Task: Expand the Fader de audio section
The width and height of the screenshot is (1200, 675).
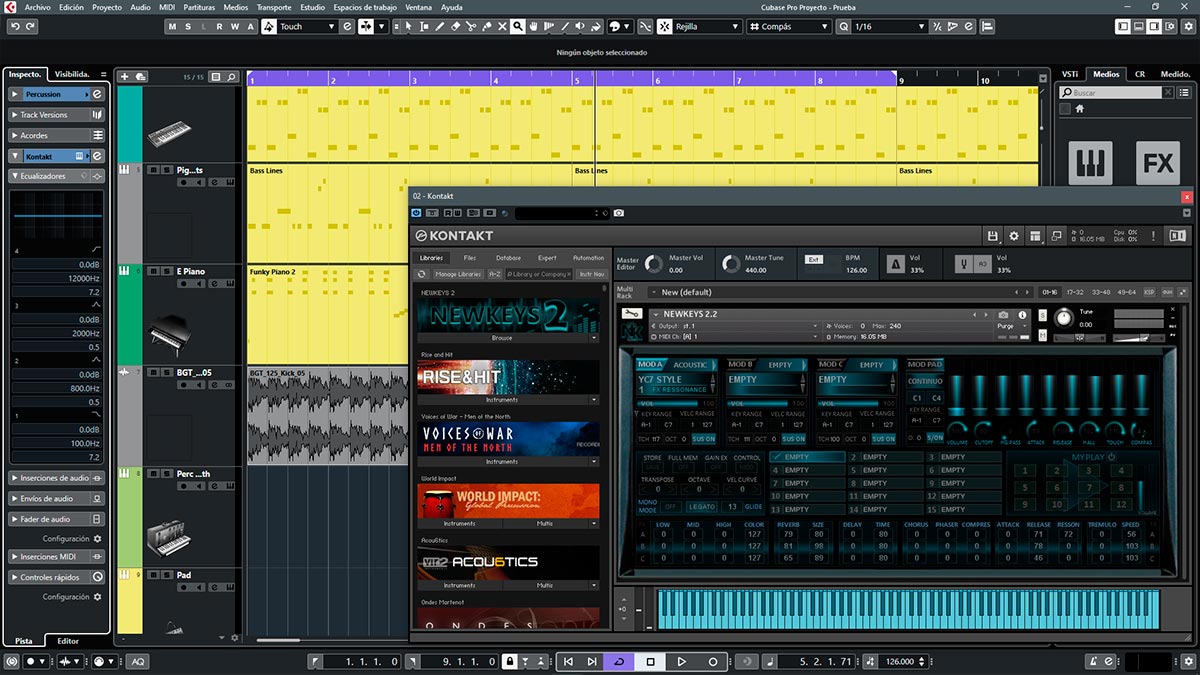Action: click(56, 519)
